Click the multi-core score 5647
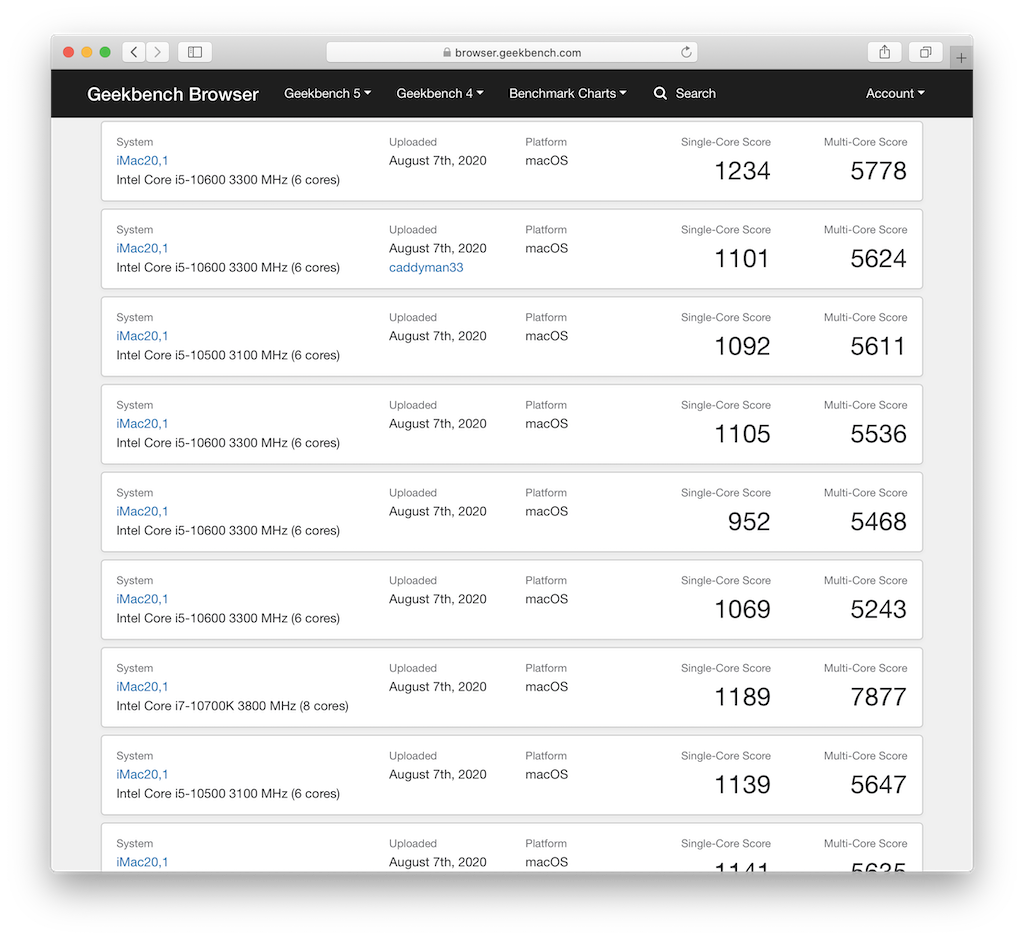The image size is (1024, 939). click(x=878, y=785)
